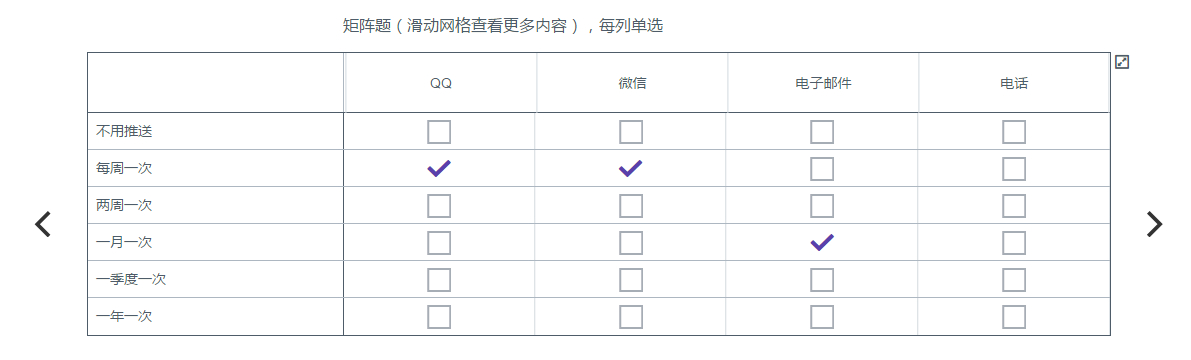Advance with the right chevron arrow
1191x360 pixels.
point(1154,224)
